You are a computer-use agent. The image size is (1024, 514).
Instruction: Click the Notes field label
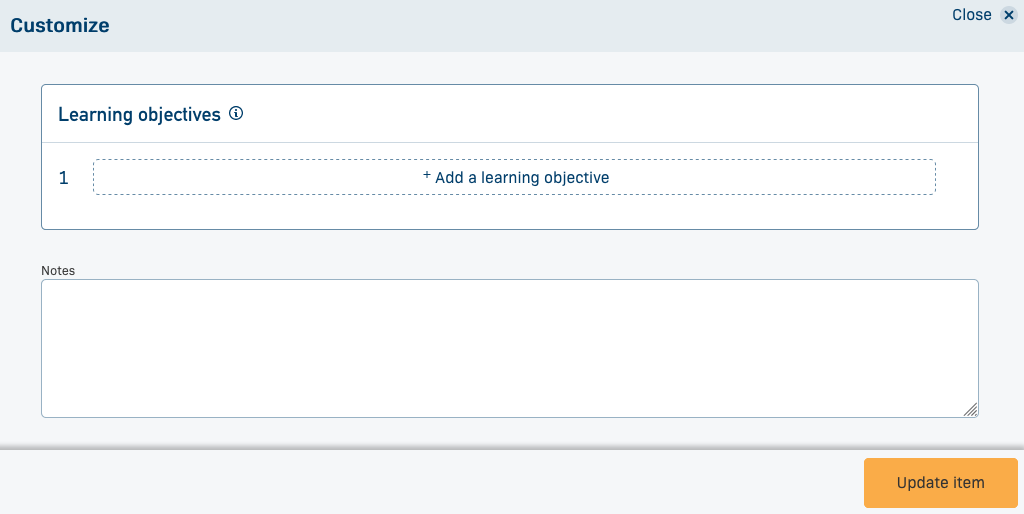(58, 270)
